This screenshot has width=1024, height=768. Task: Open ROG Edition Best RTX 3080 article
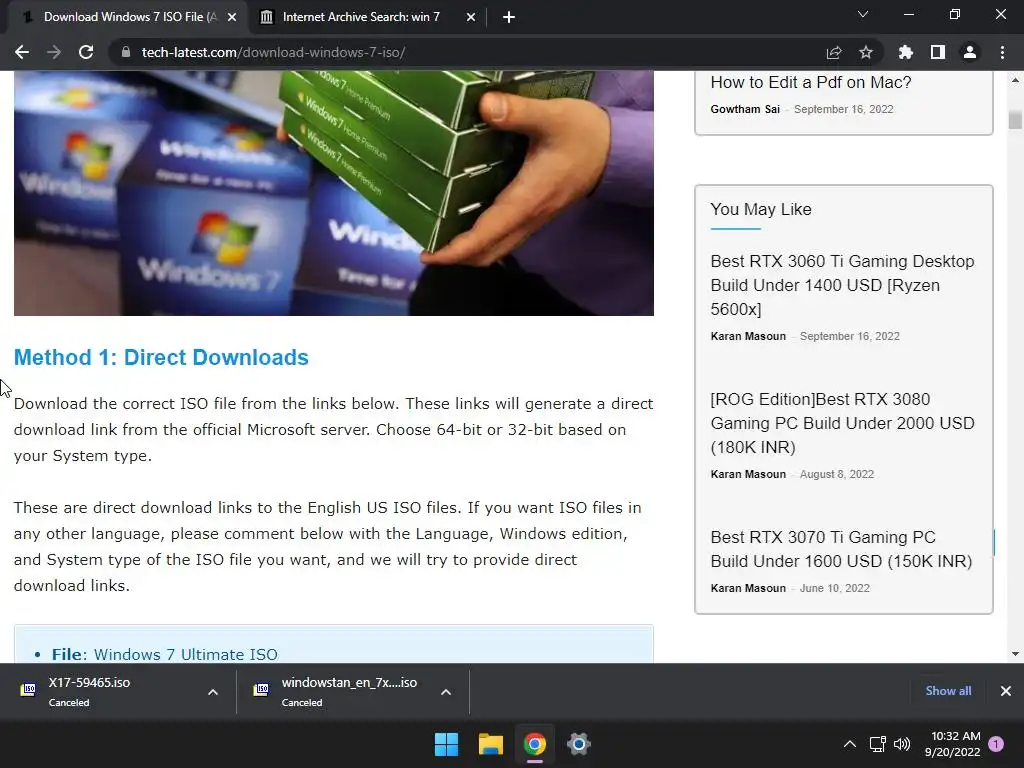point(842,423)
